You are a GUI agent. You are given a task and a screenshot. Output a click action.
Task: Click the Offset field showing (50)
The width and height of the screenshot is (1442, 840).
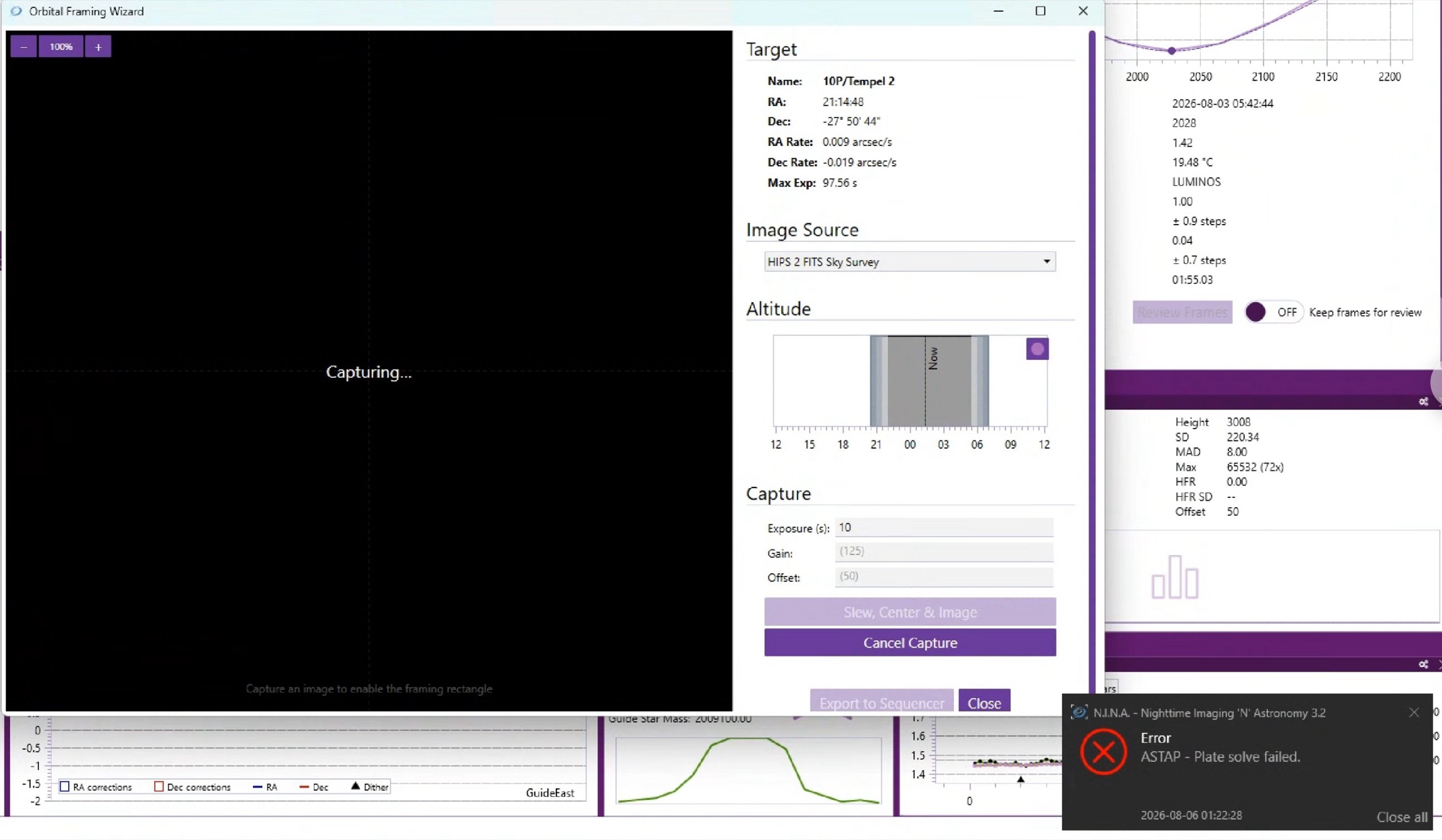point(944,577)
